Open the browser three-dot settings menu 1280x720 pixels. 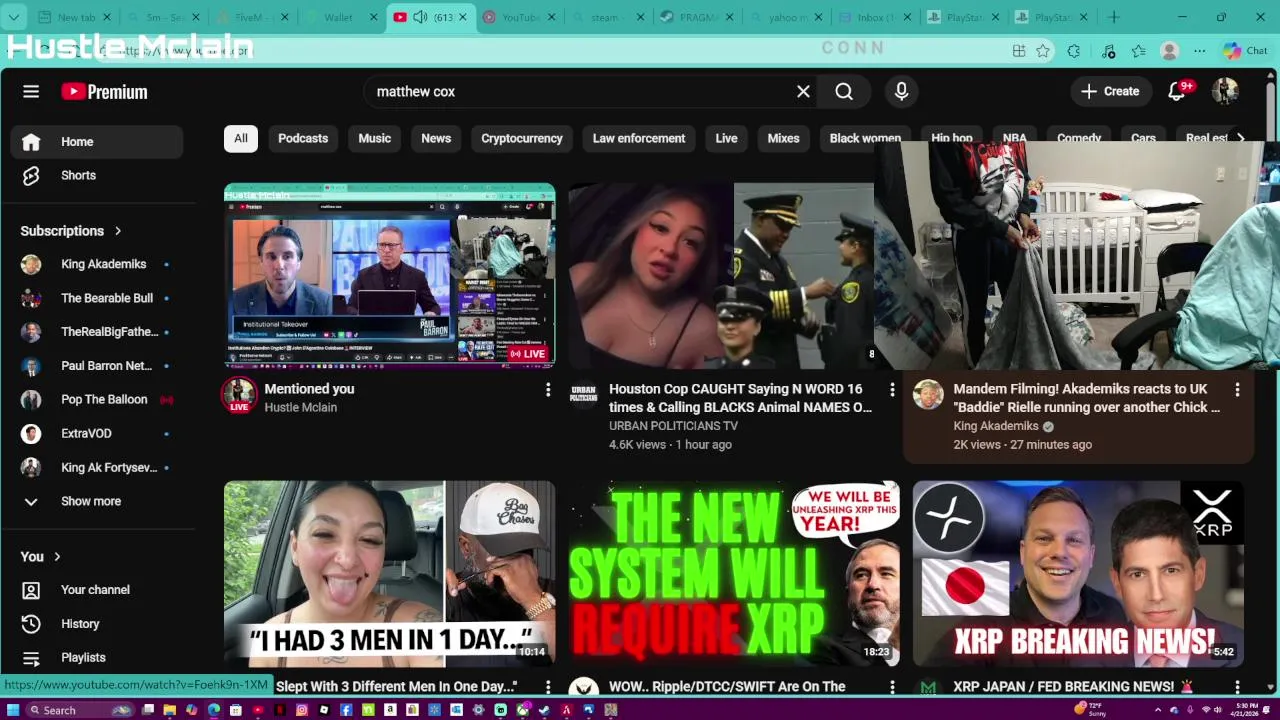[1199, 51]
